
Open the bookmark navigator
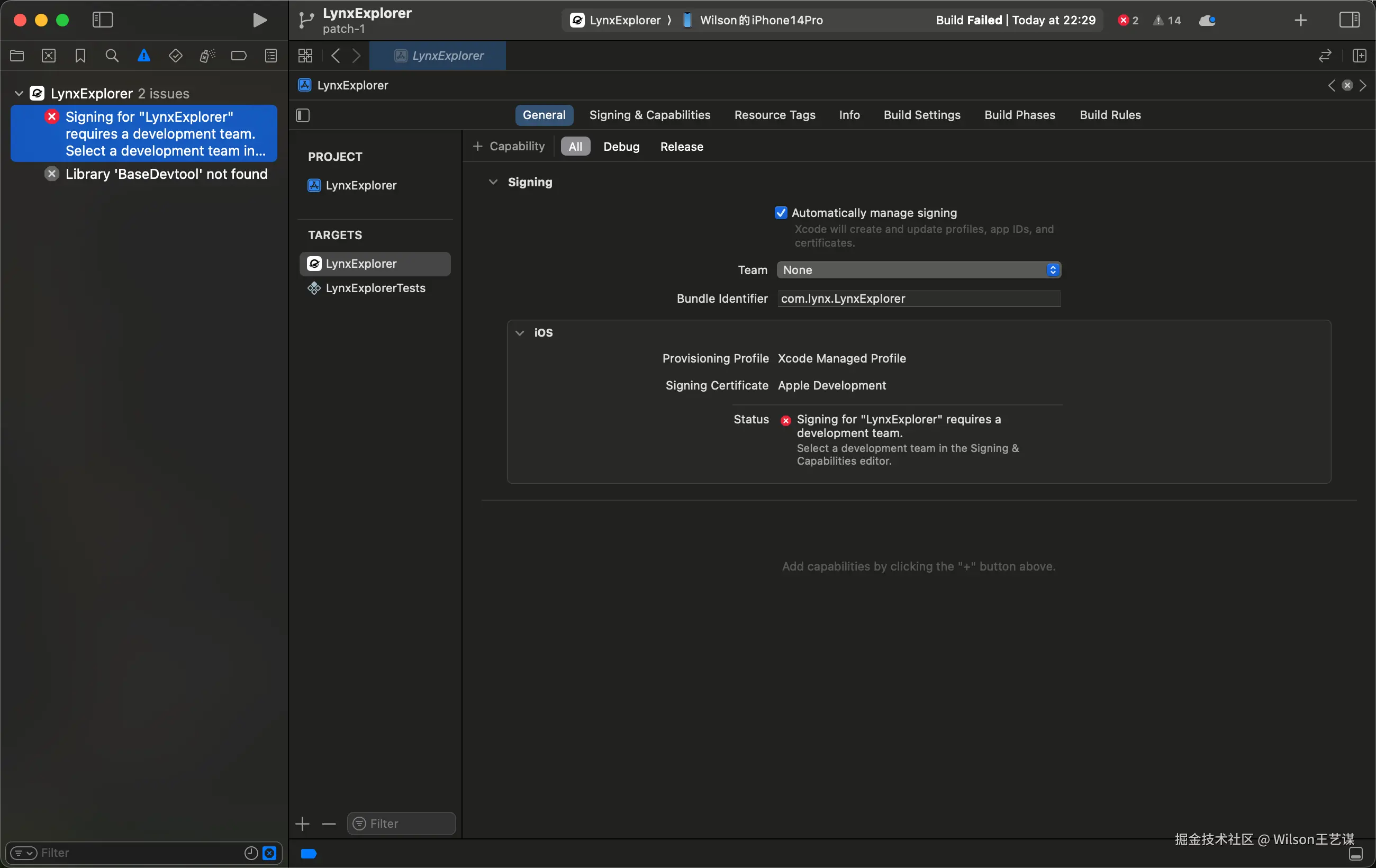(x=80, y=56)
